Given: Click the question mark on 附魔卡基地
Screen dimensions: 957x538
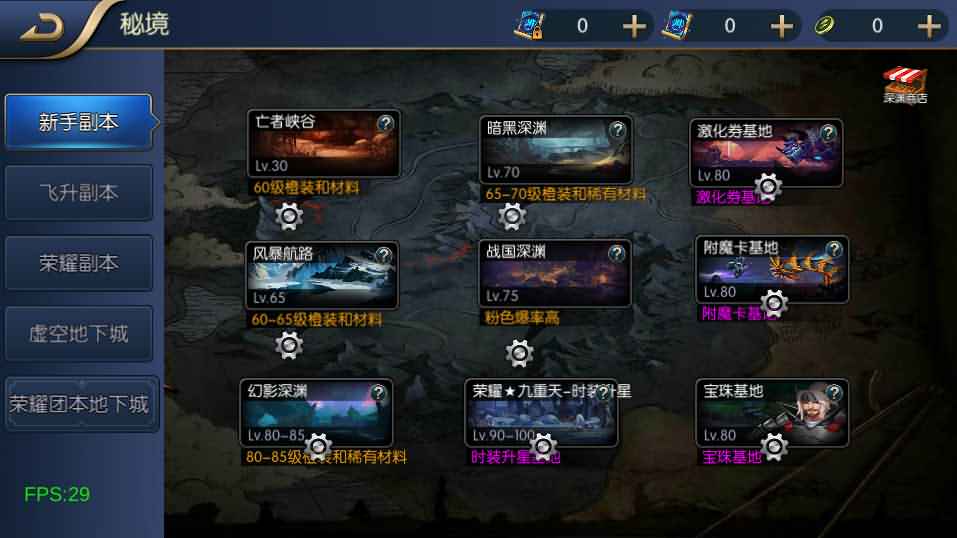Looking at the screenshot, I should pos(834,249).
